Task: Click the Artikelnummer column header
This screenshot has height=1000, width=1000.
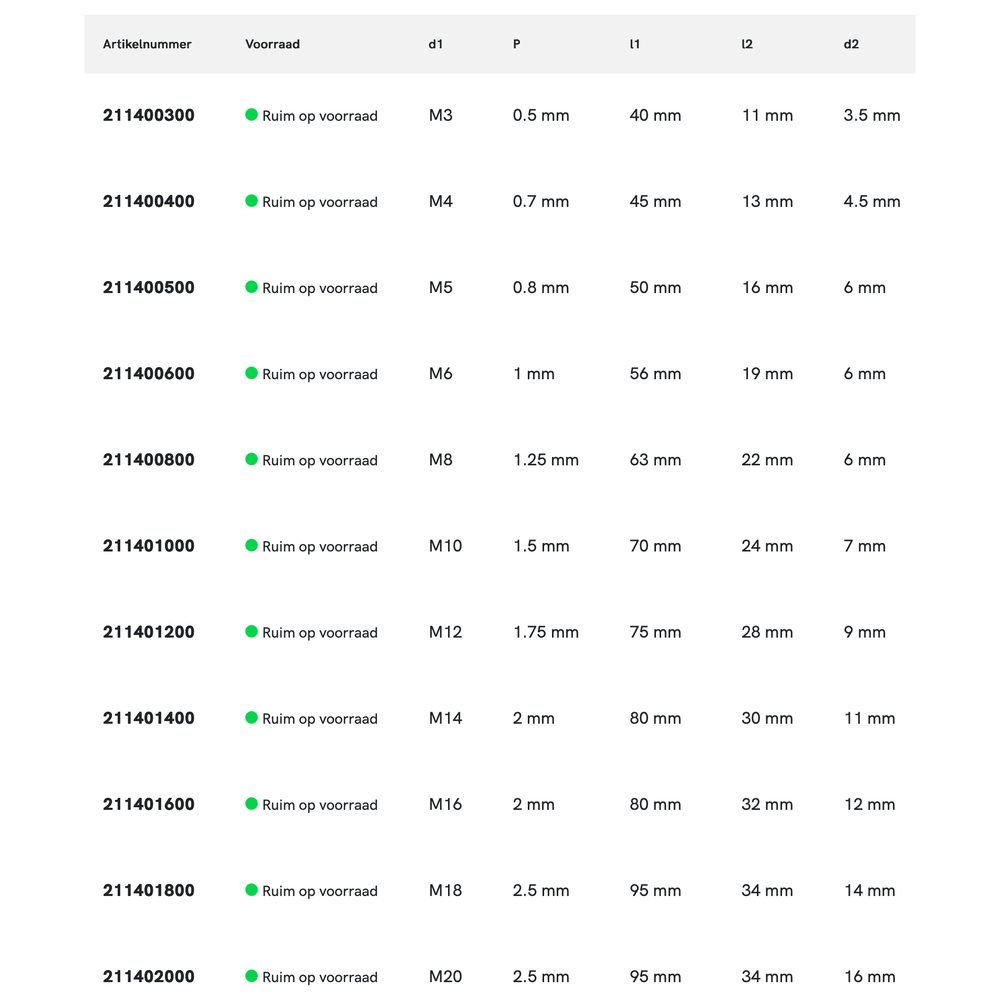Action: [147, 44]
